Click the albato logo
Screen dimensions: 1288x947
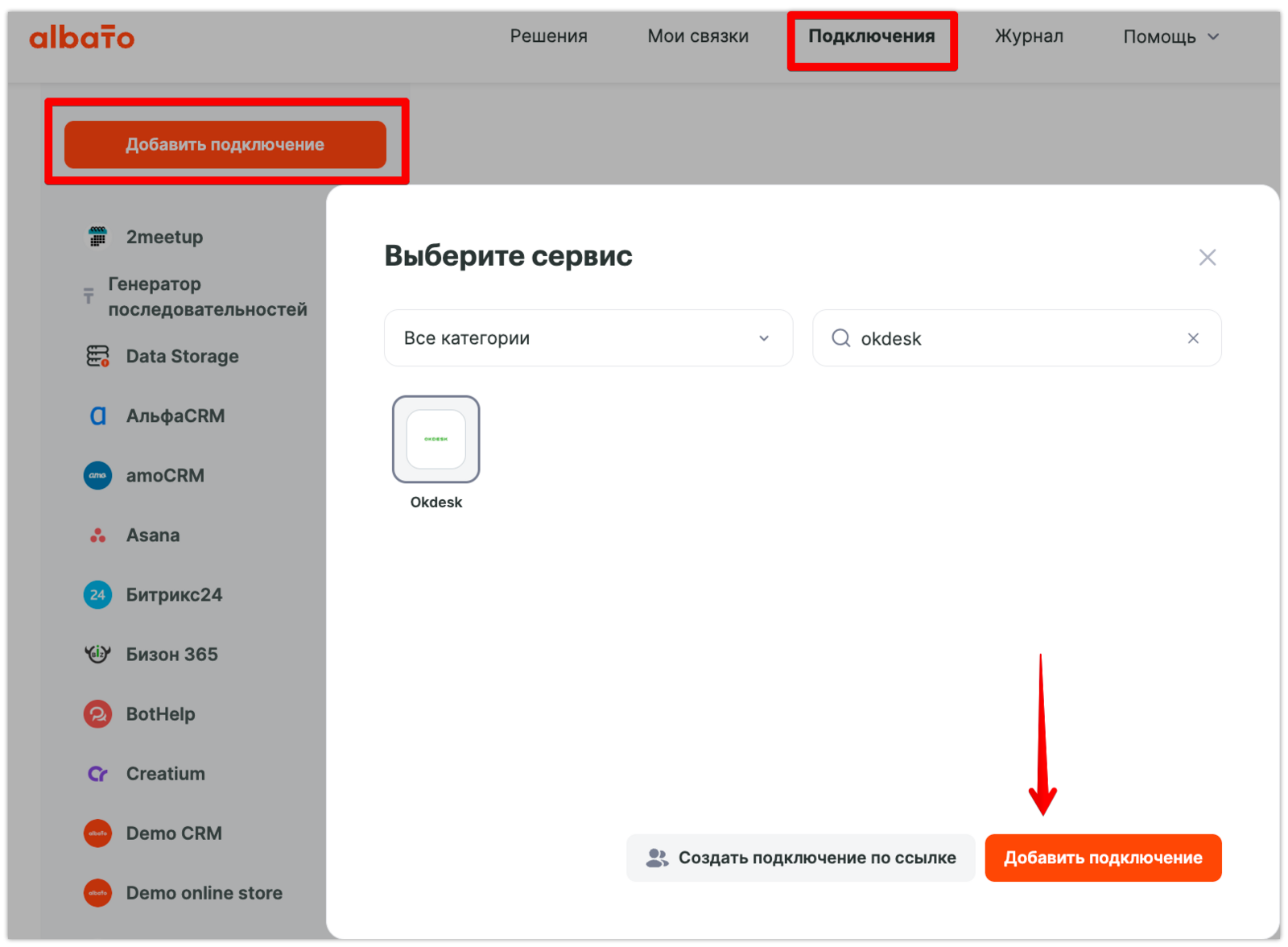click(82, 37)
